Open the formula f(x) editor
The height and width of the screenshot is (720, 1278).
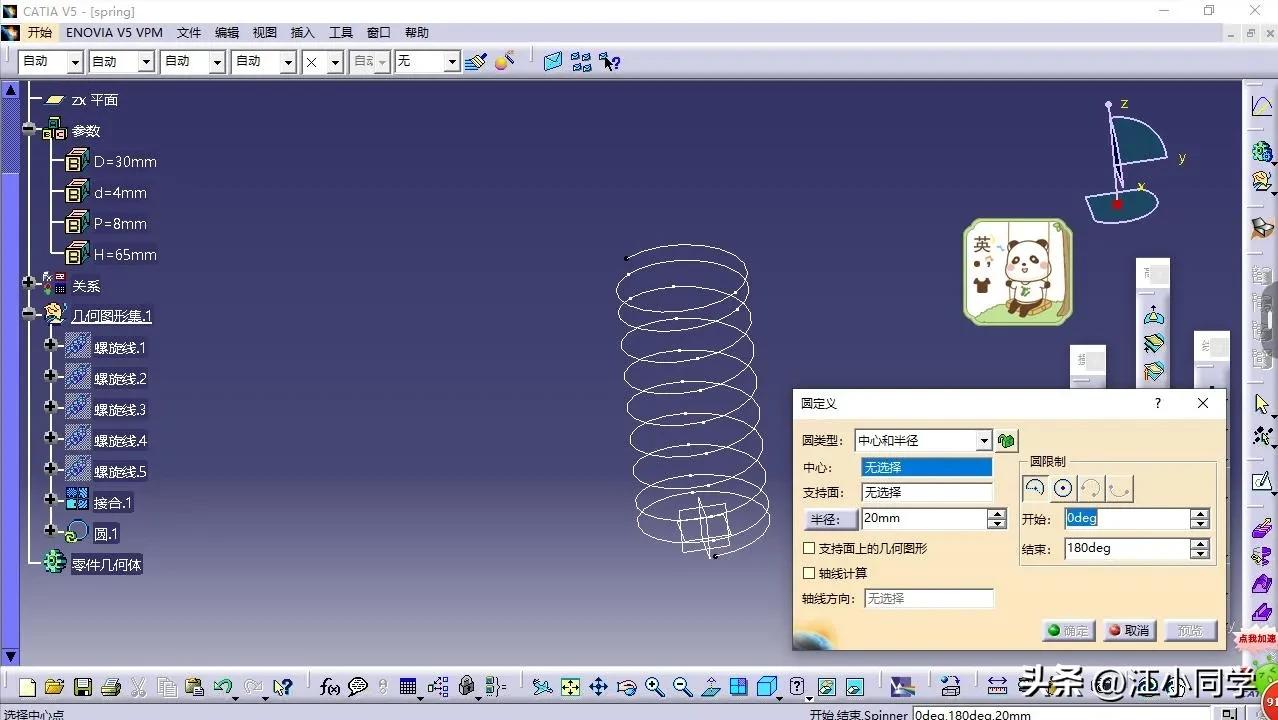[329, 687]
